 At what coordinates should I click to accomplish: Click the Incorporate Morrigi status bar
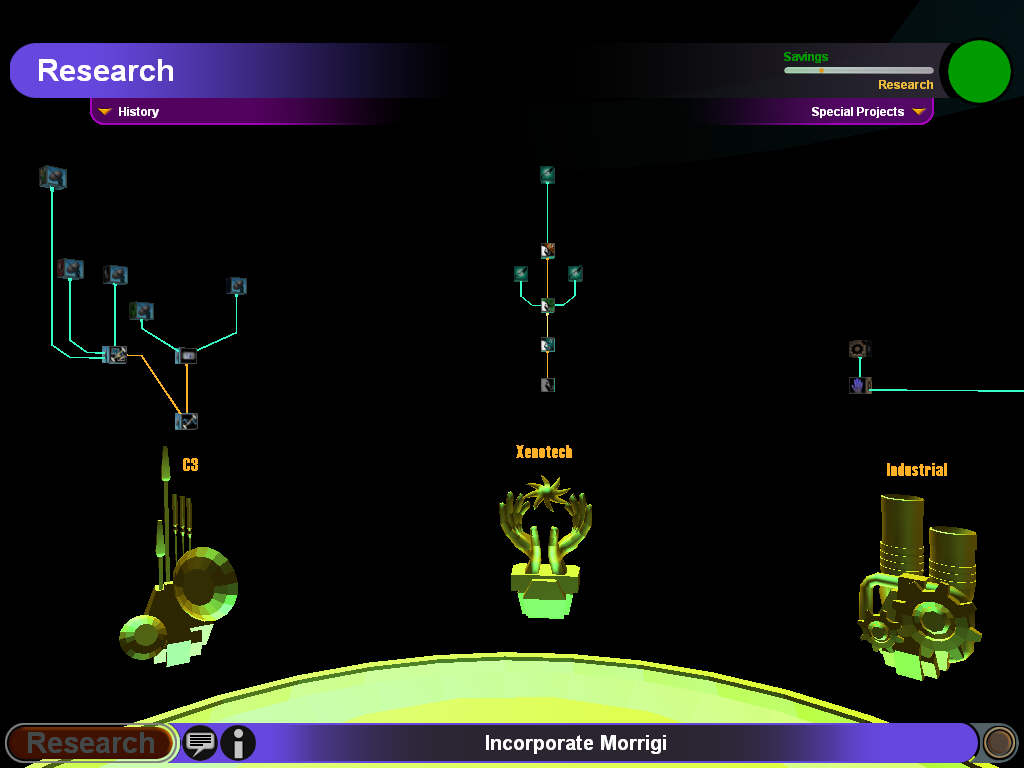[x=575, y=743]
